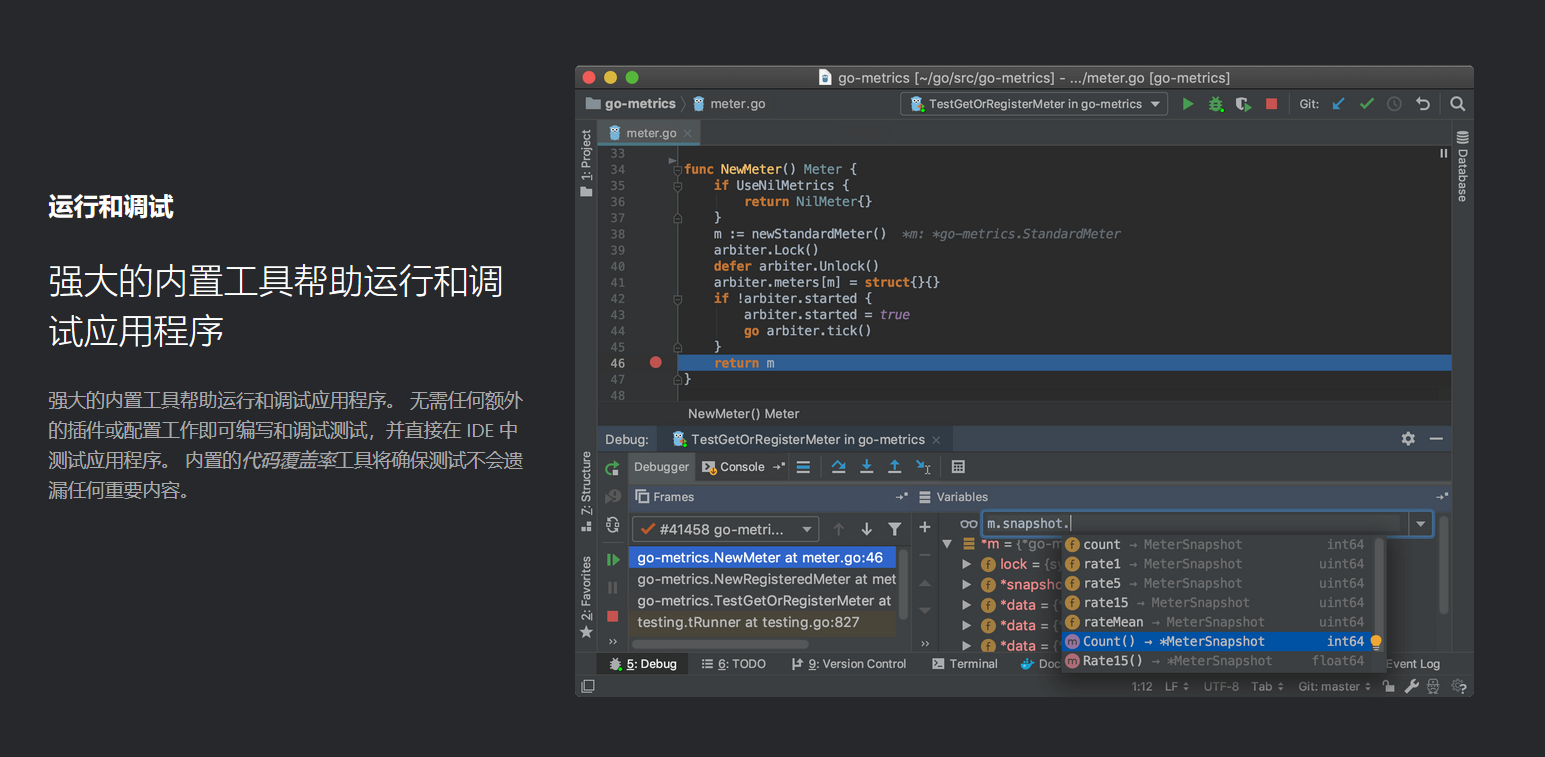Hide the Debug panel with minimize dash

pos(1436,439)
